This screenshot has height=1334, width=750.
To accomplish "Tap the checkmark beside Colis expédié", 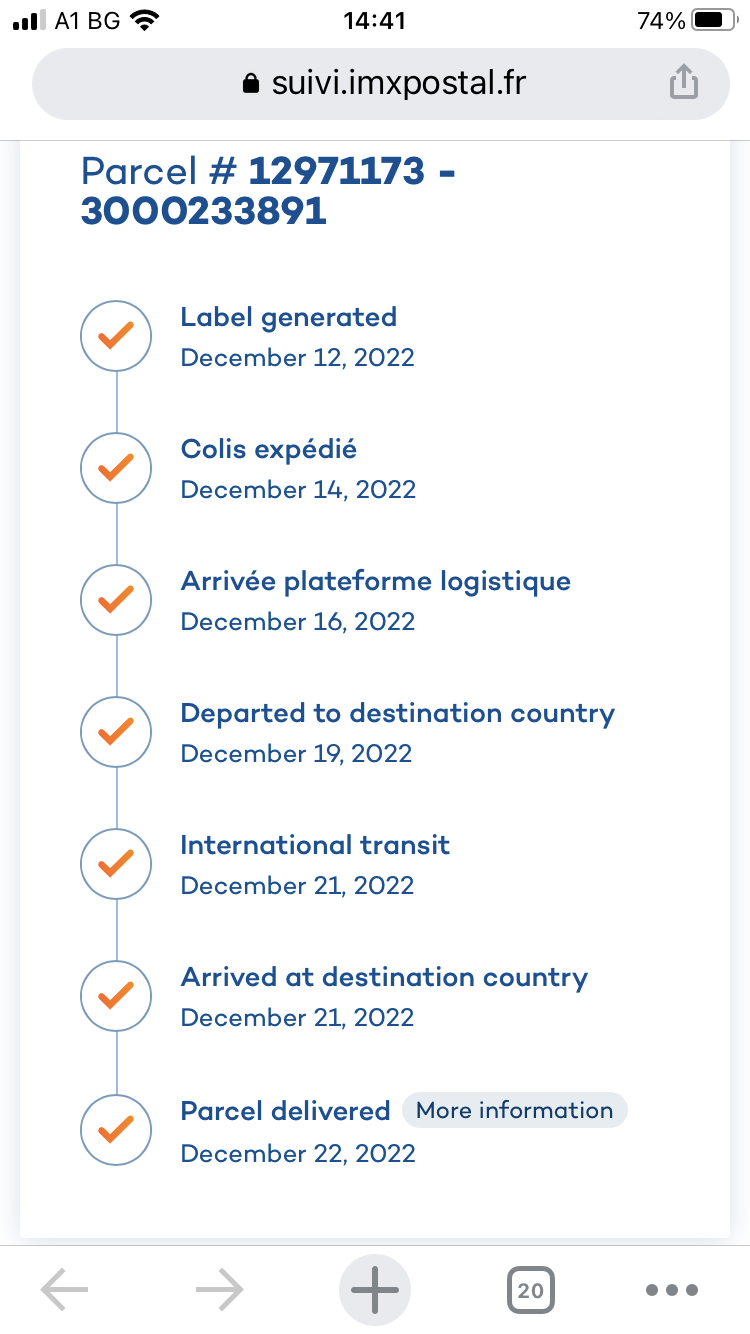I will point(116,468).
